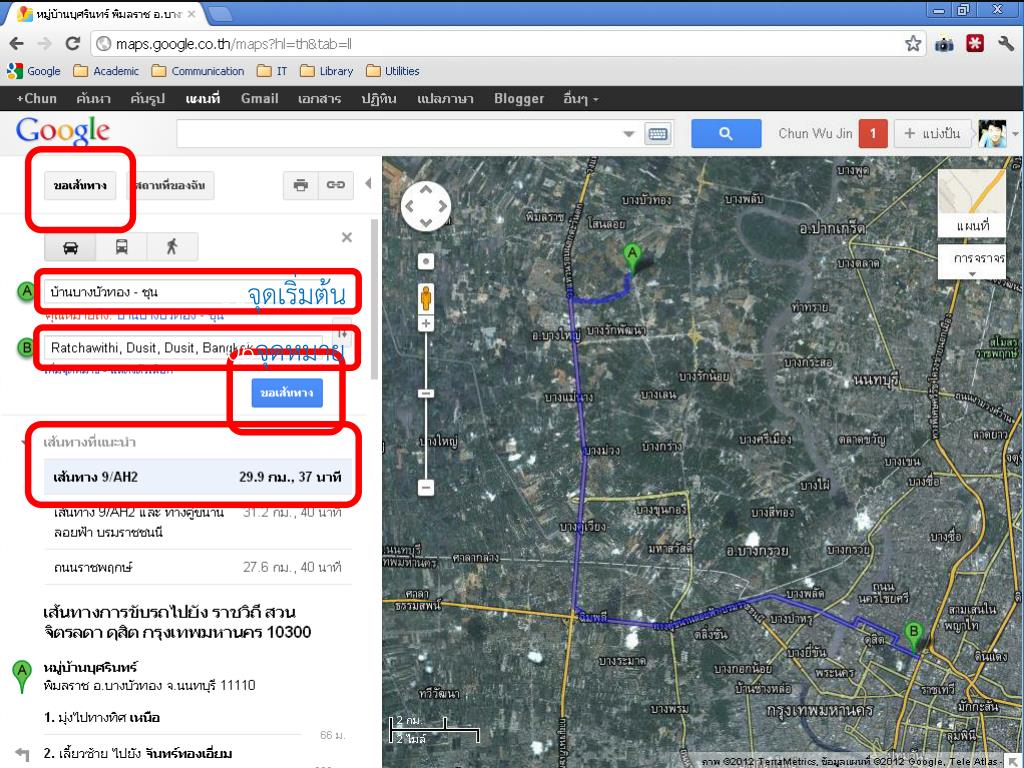
Task: Open the search box dropdown arrow
Action: 628,134
